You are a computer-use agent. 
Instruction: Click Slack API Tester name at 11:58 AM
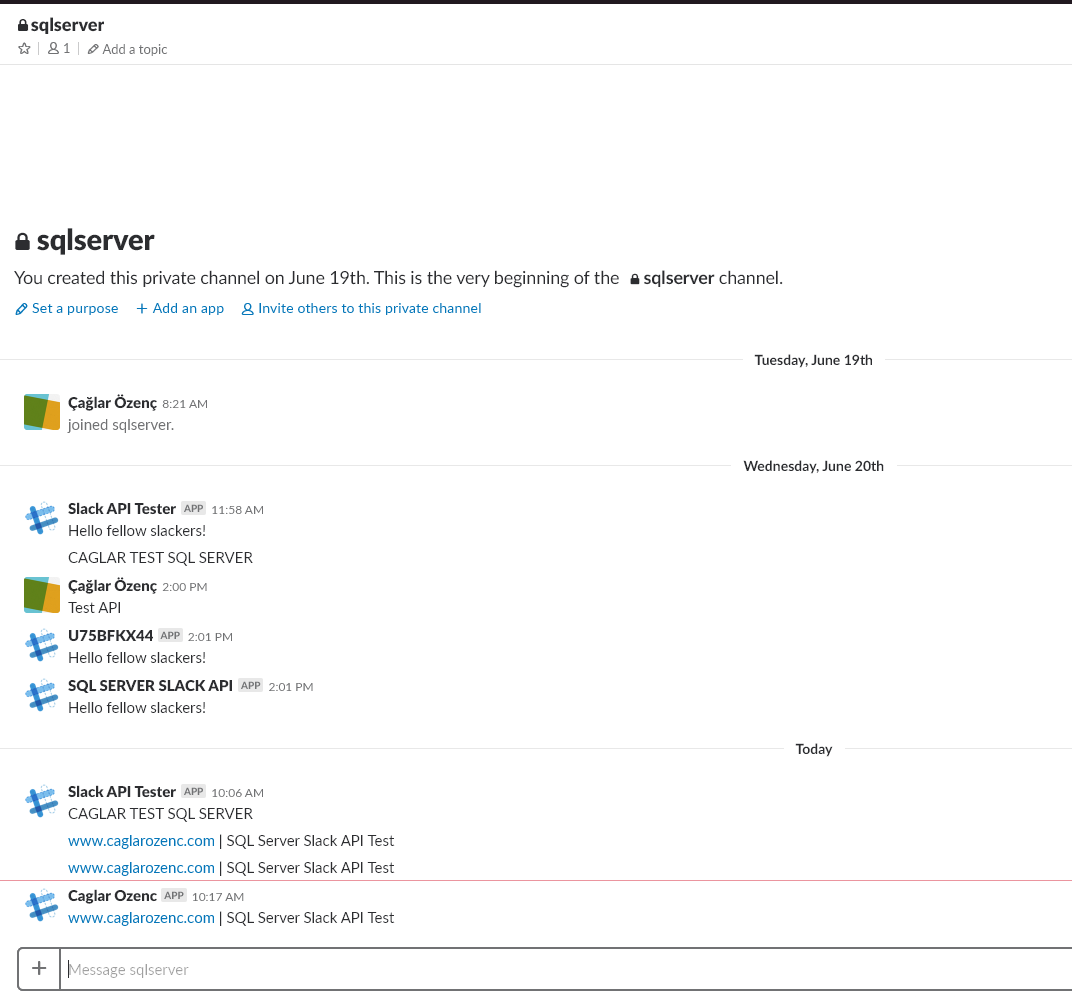point(122,509)
